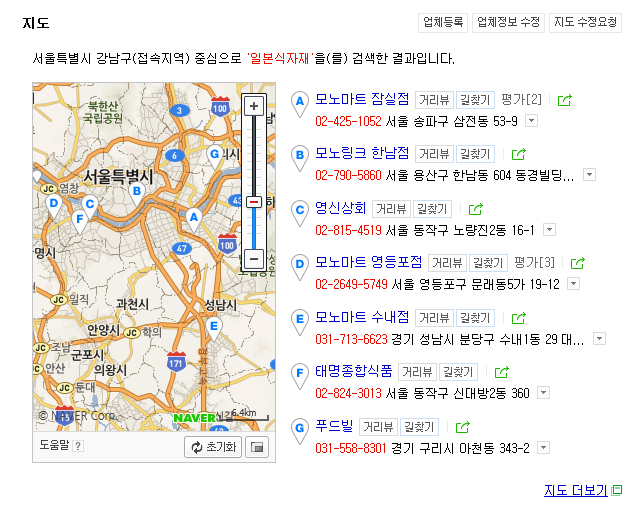Open the 도움말 help question mark icon
This screenshot has height=507, width=641.
pyautogui.click(x=78, y=446)
